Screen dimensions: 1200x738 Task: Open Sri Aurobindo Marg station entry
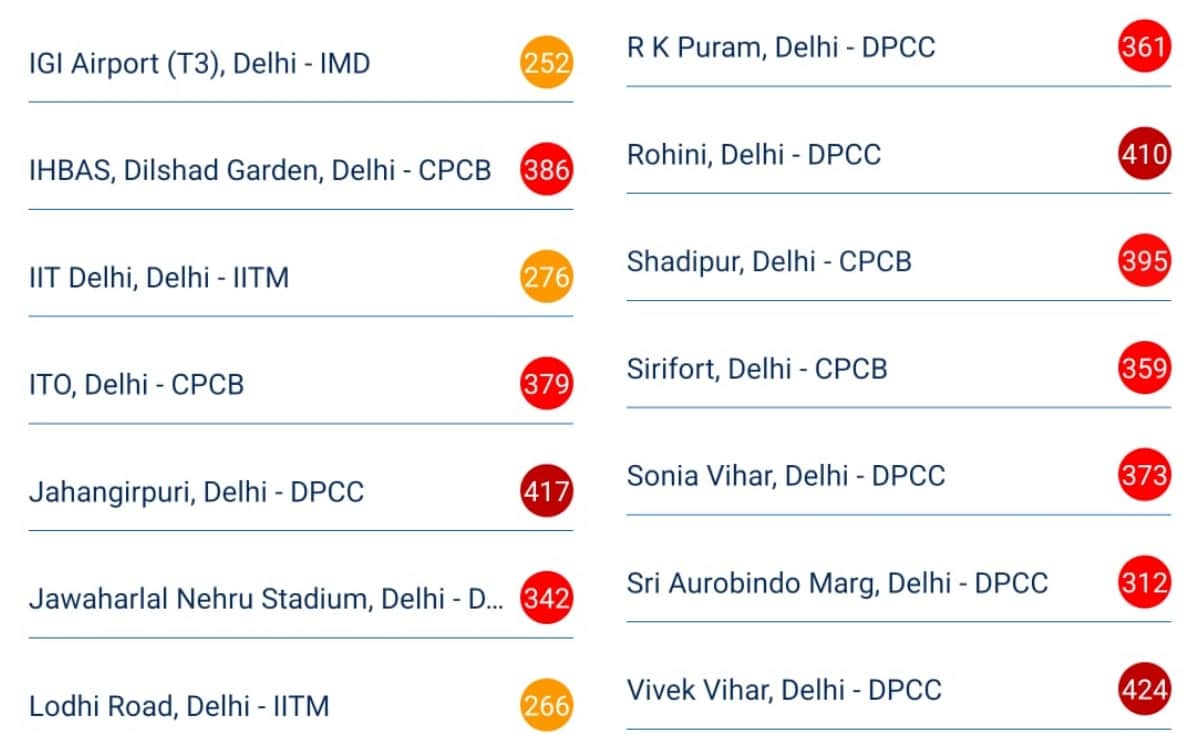[x=837, y=583]
